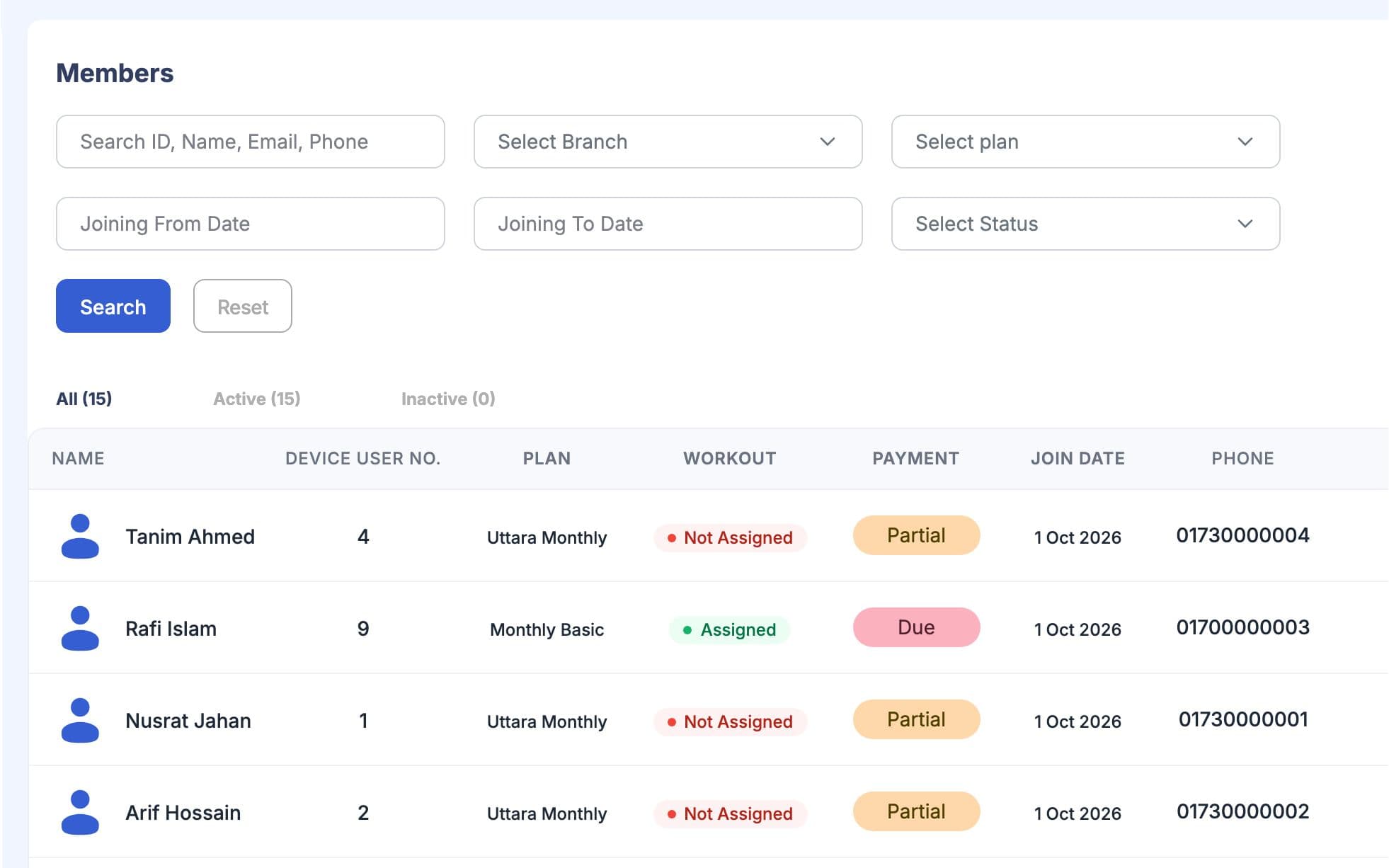Expand the Select plan dropdown

1085,142
